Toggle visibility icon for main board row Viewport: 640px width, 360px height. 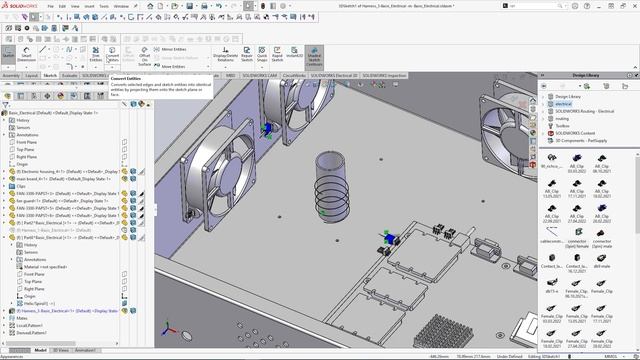click(124, 179)
